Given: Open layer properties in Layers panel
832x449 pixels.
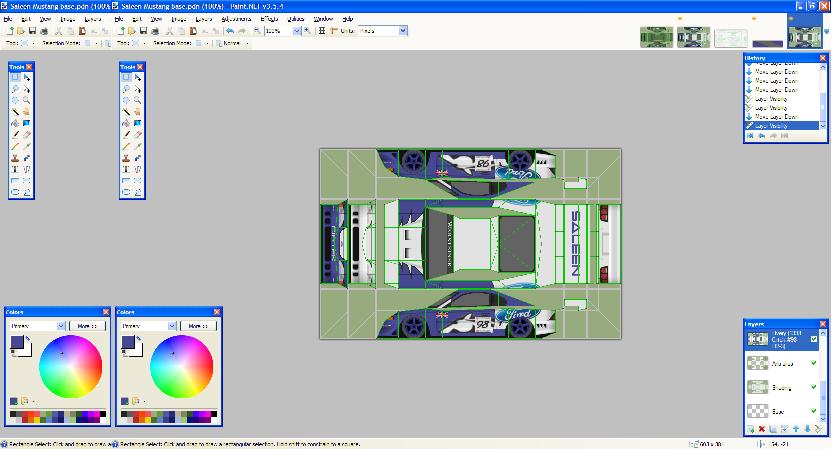Looking at the screenshot, I should click(818, 429).
